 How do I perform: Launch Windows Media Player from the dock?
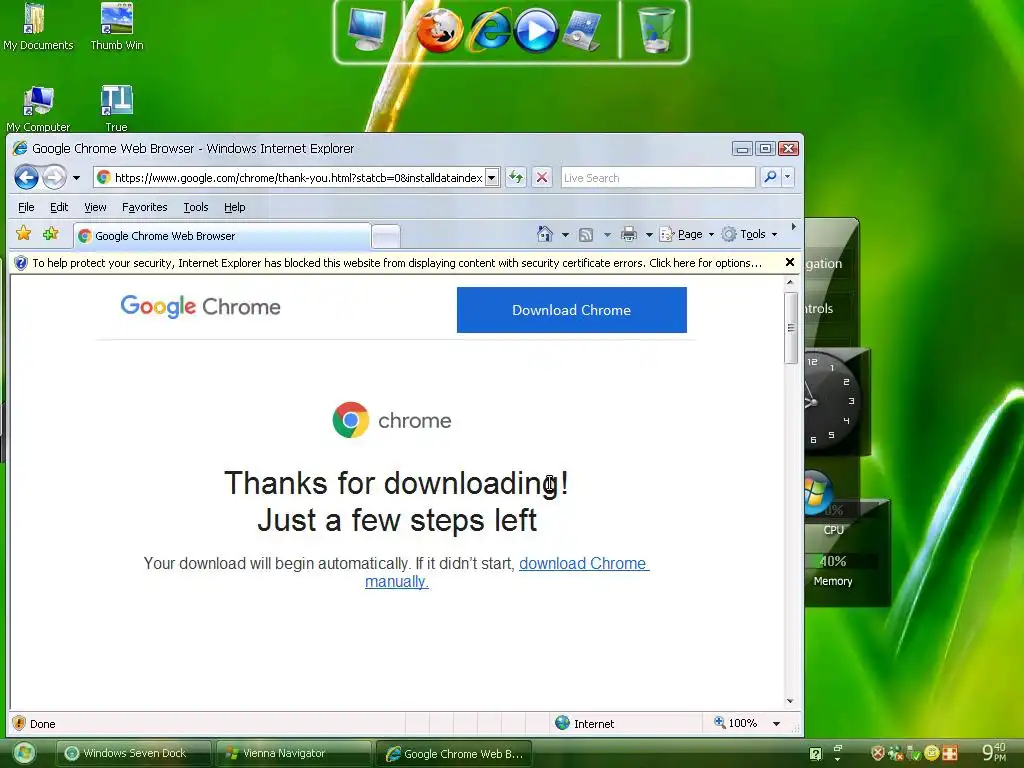(536, 31)
